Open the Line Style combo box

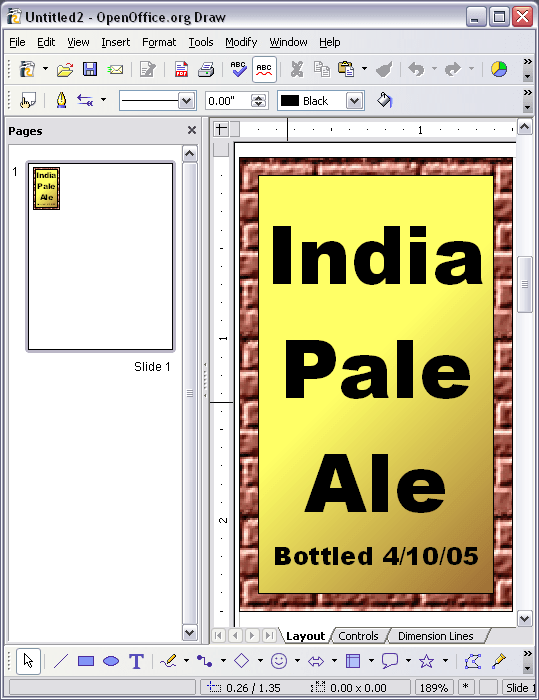[x=157, y=100]
